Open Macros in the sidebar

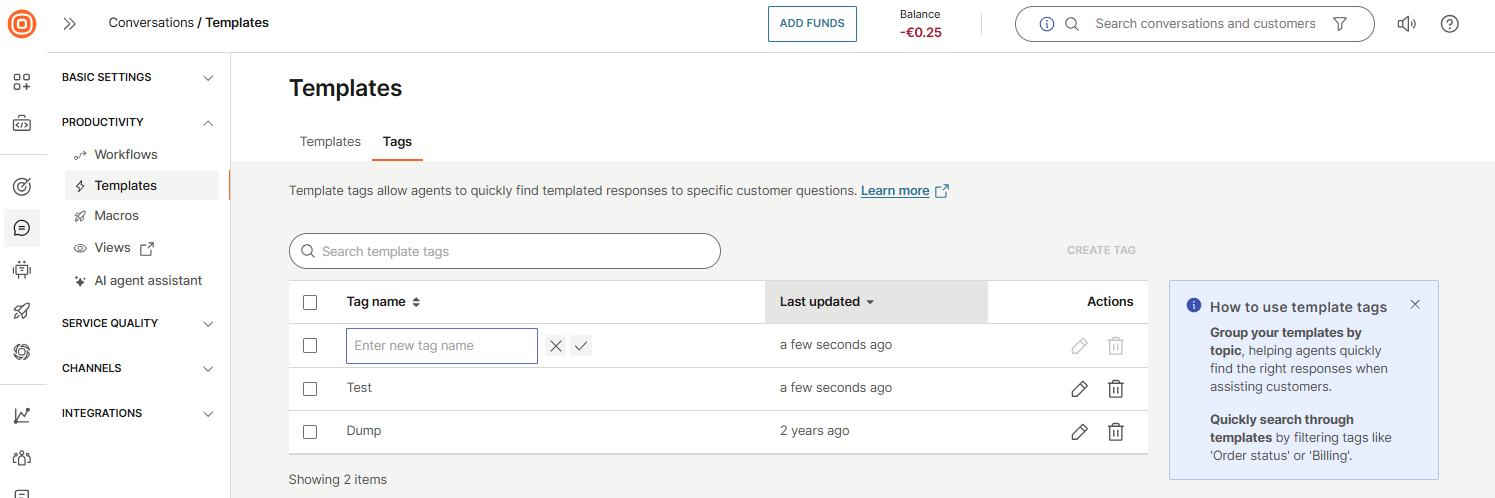[116, 216]
